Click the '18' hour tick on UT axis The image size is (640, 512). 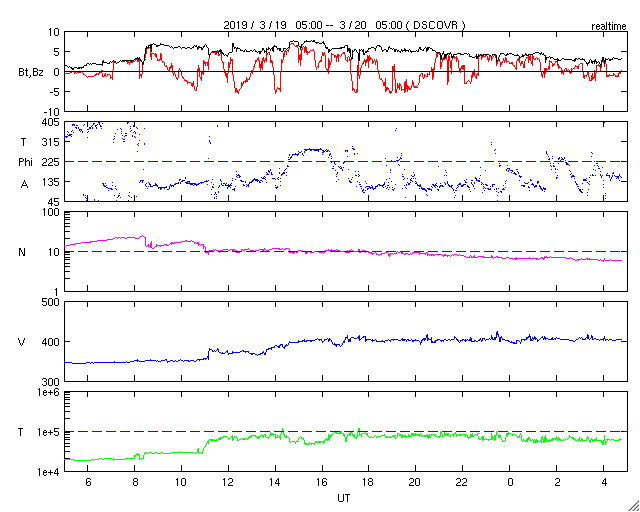pos(369,483)
